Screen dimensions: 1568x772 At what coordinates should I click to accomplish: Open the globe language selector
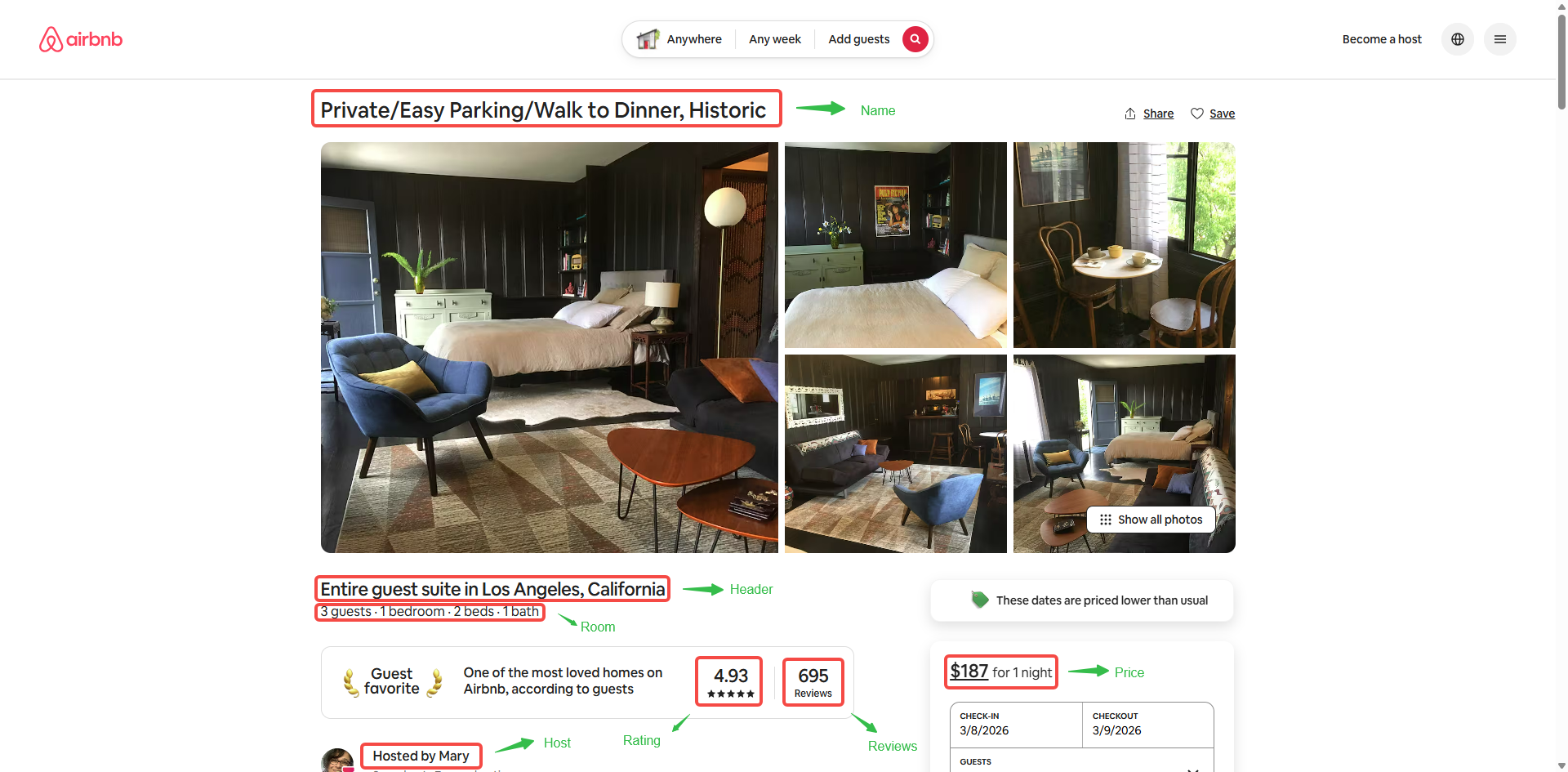tap(1457, 38)
